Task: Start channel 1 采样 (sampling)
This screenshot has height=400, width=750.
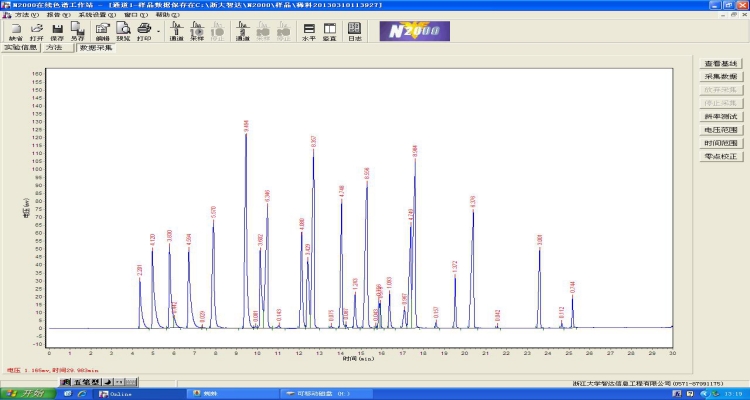Action: 197,31
